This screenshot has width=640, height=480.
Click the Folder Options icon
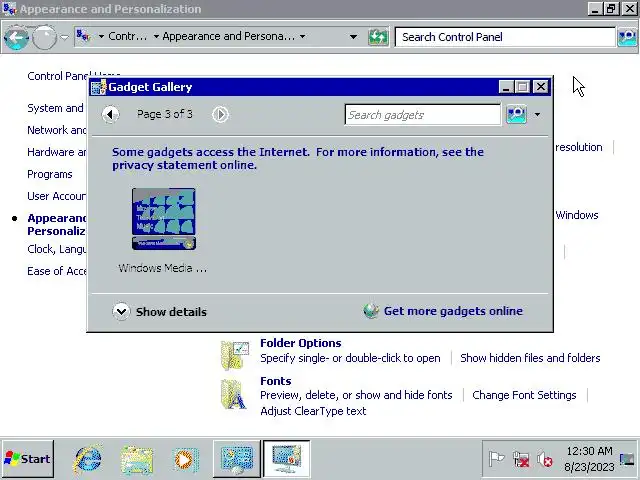[x=234, y=354]
